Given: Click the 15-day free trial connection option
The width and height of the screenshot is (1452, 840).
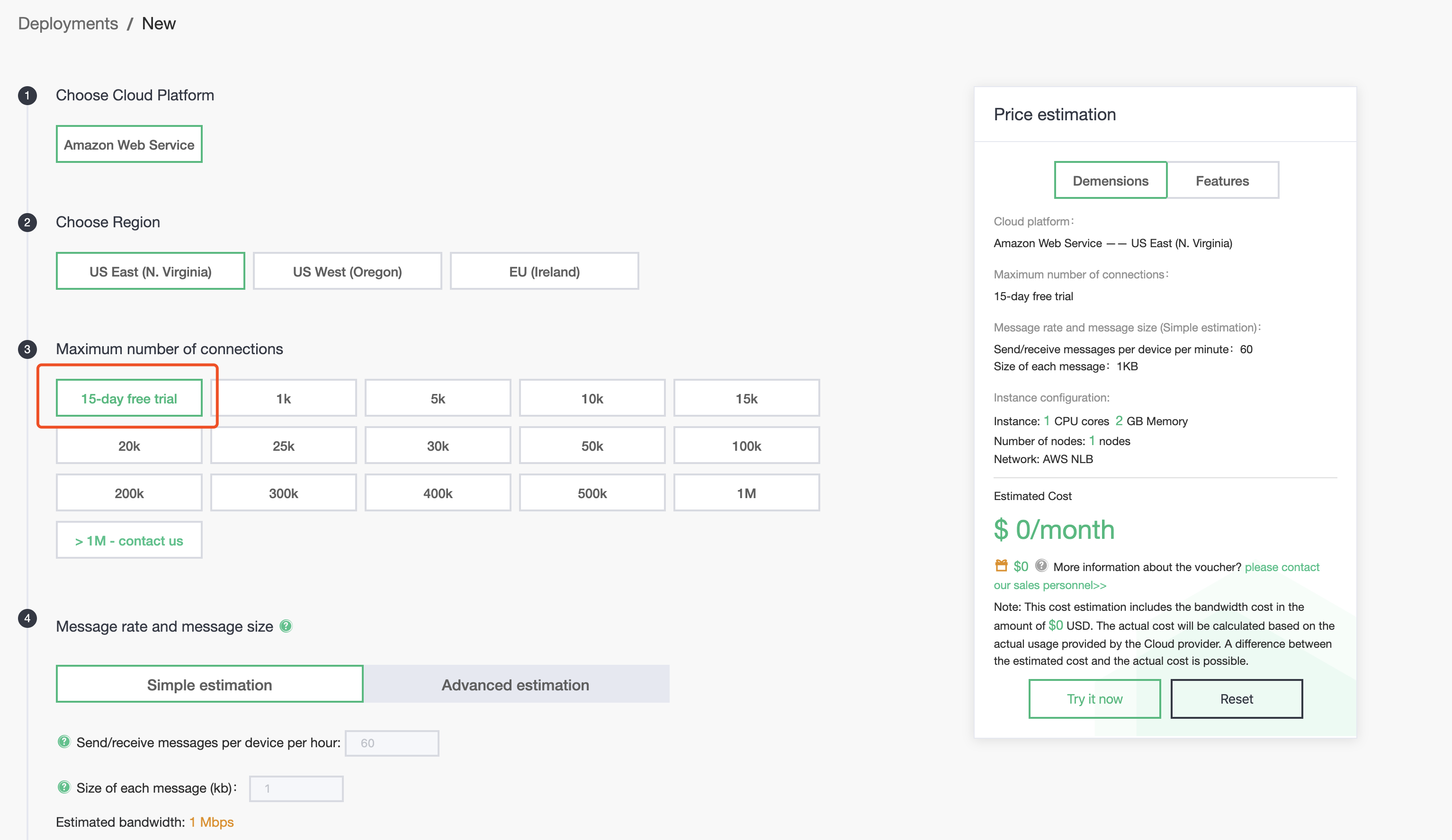Looking at the screenshot, I should [128, 398].
